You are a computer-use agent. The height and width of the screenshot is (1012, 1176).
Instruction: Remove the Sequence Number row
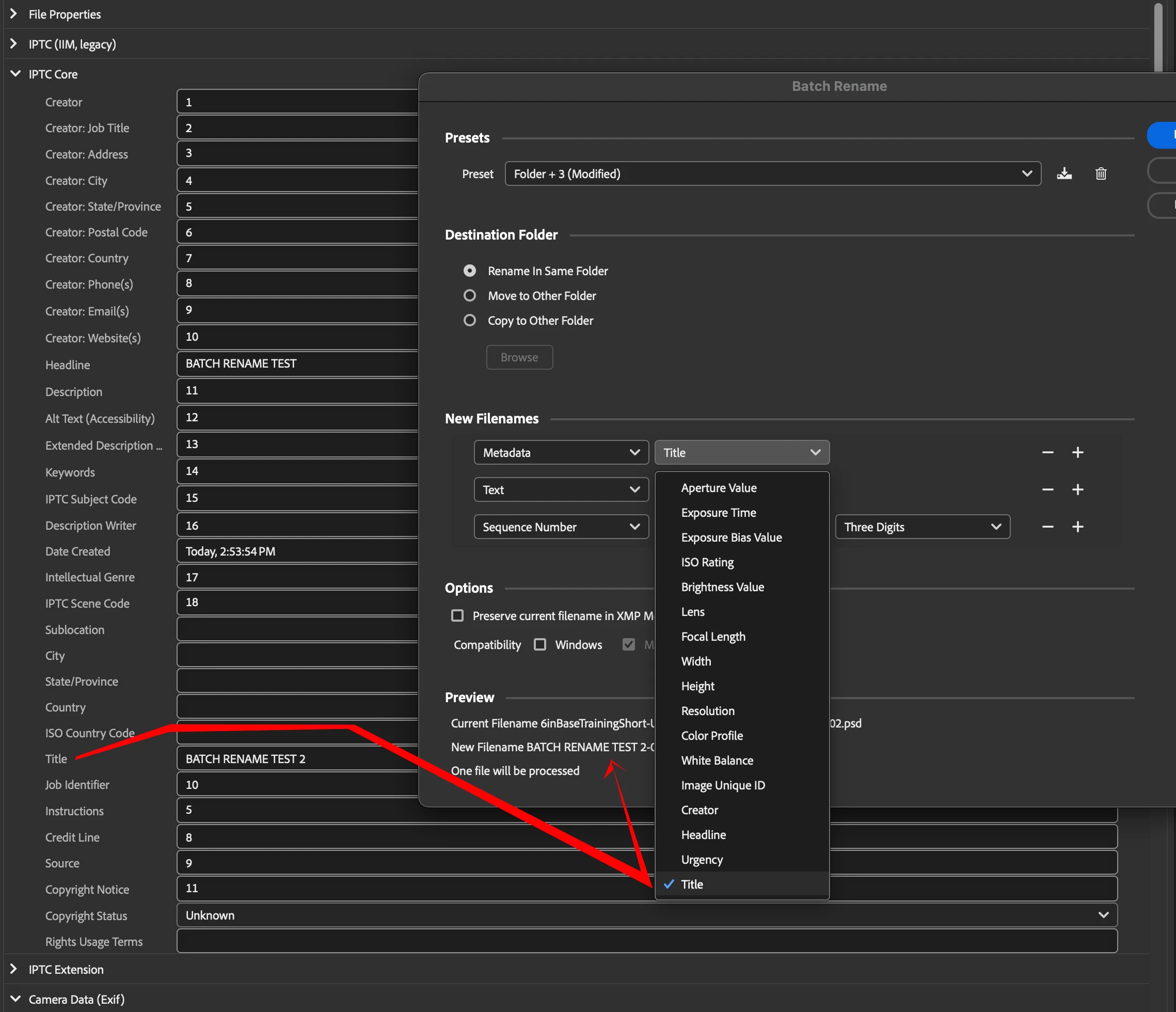[1048, 527]
